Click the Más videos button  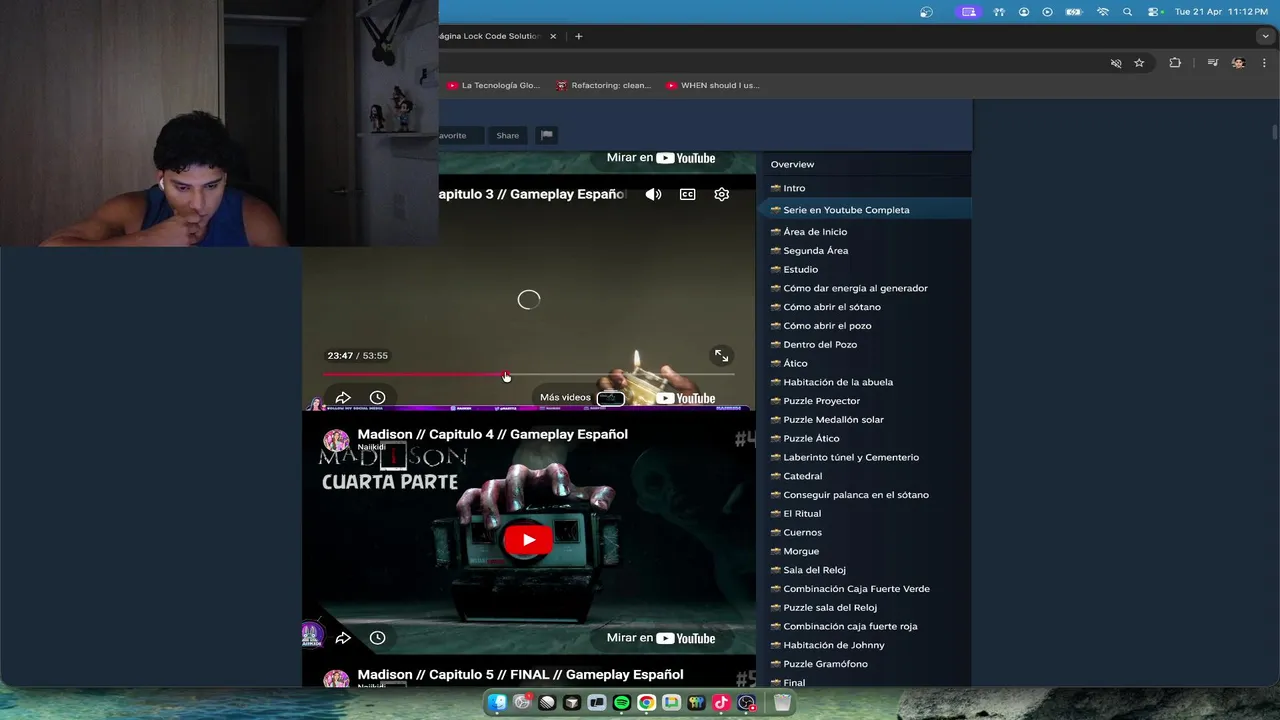582,397
